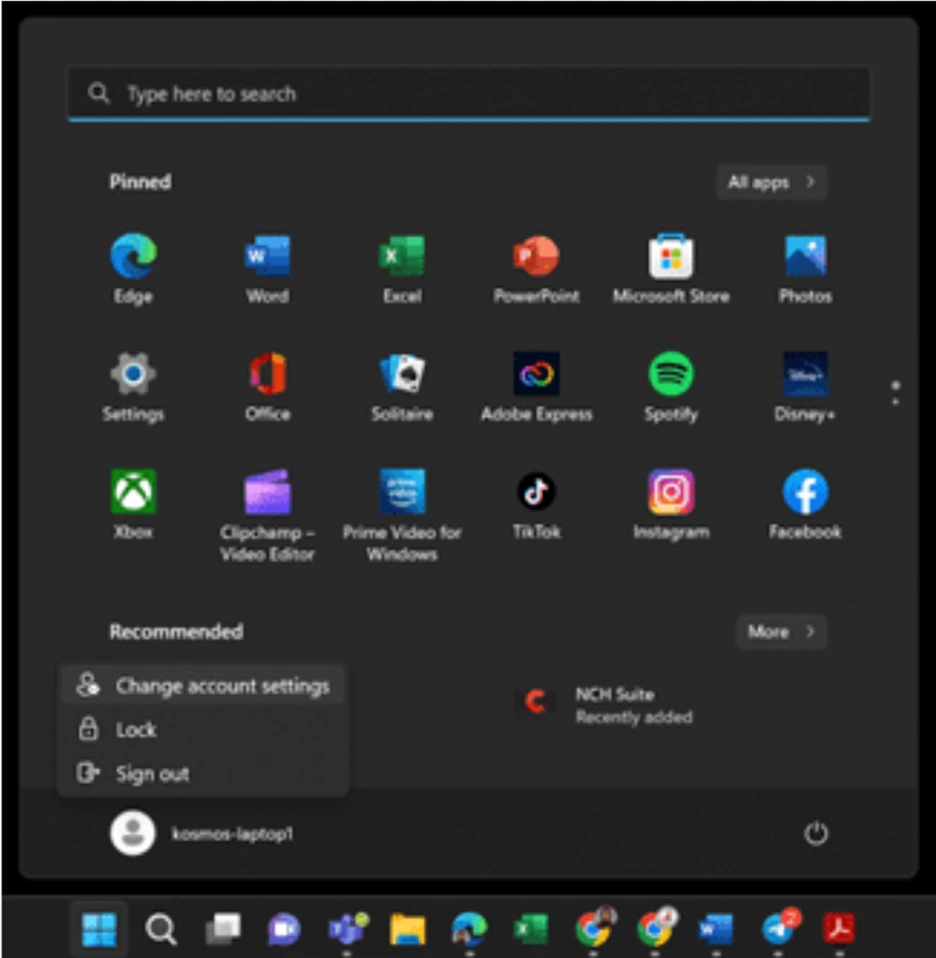
Task: Choose Lock from the account menu
Action: (203, 729)
